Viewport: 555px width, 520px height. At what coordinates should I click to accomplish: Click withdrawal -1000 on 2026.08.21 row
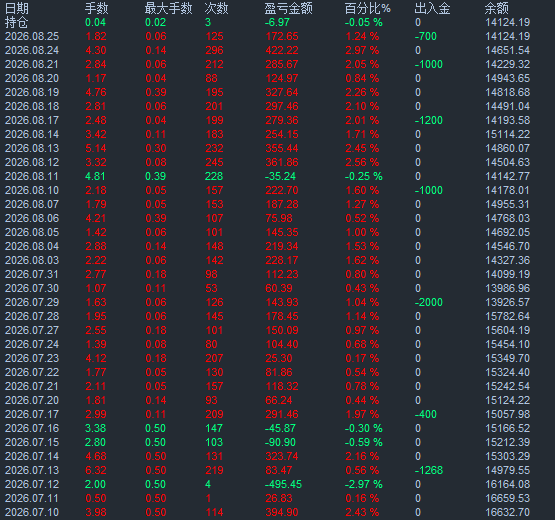(429, 64)
